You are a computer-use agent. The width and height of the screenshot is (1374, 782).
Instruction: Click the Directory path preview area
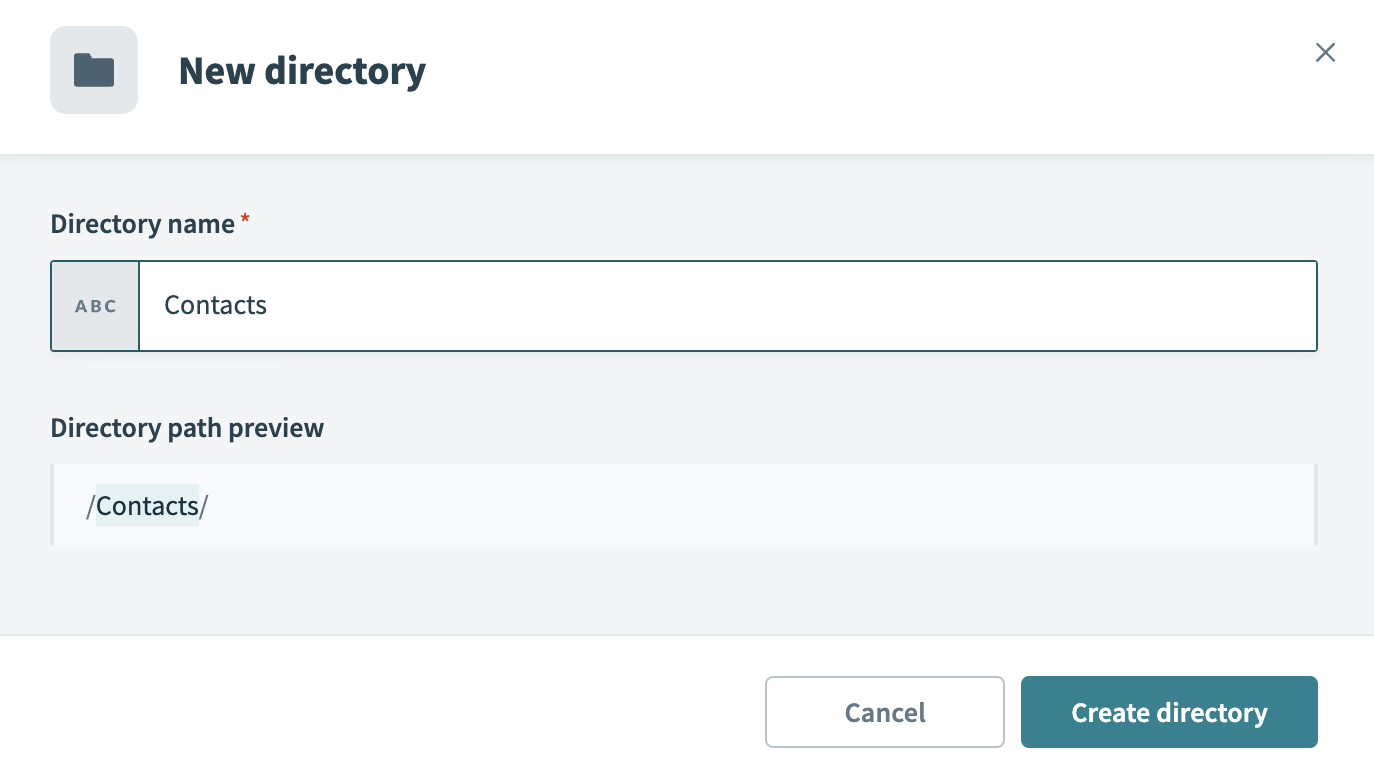[x=683, y=505]
